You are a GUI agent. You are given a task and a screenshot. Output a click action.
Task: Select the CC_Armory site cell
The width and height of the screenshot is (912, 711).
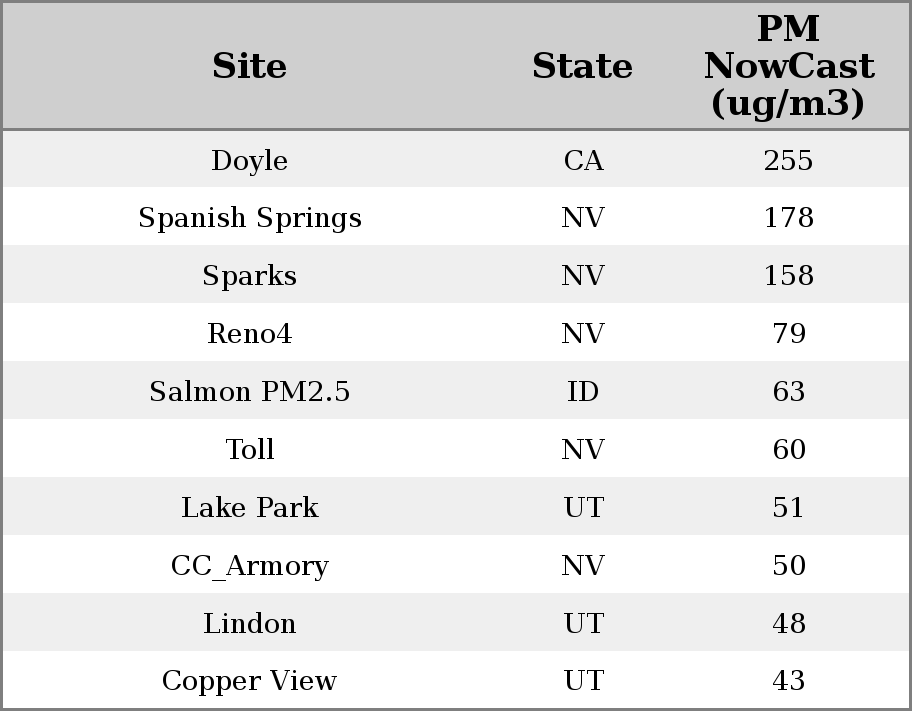(x=249, y=566)
